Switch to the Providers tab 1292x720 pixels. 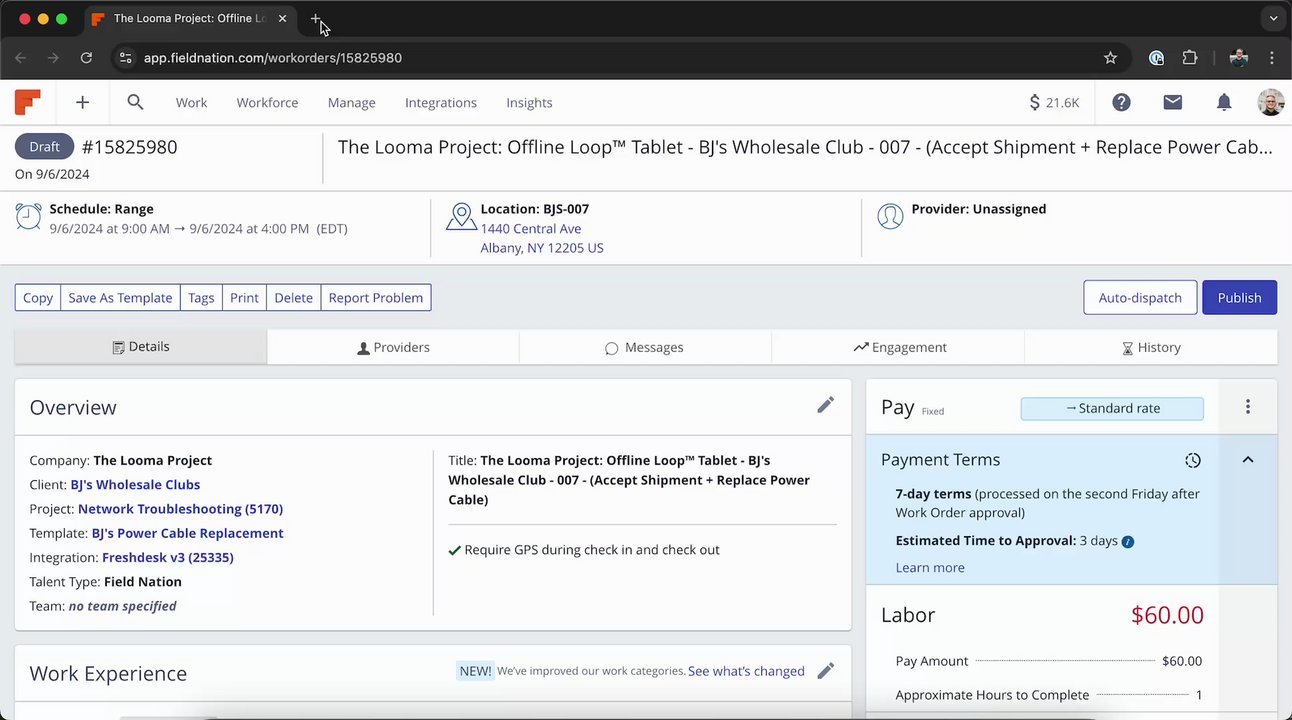click(x=393, y=347)
